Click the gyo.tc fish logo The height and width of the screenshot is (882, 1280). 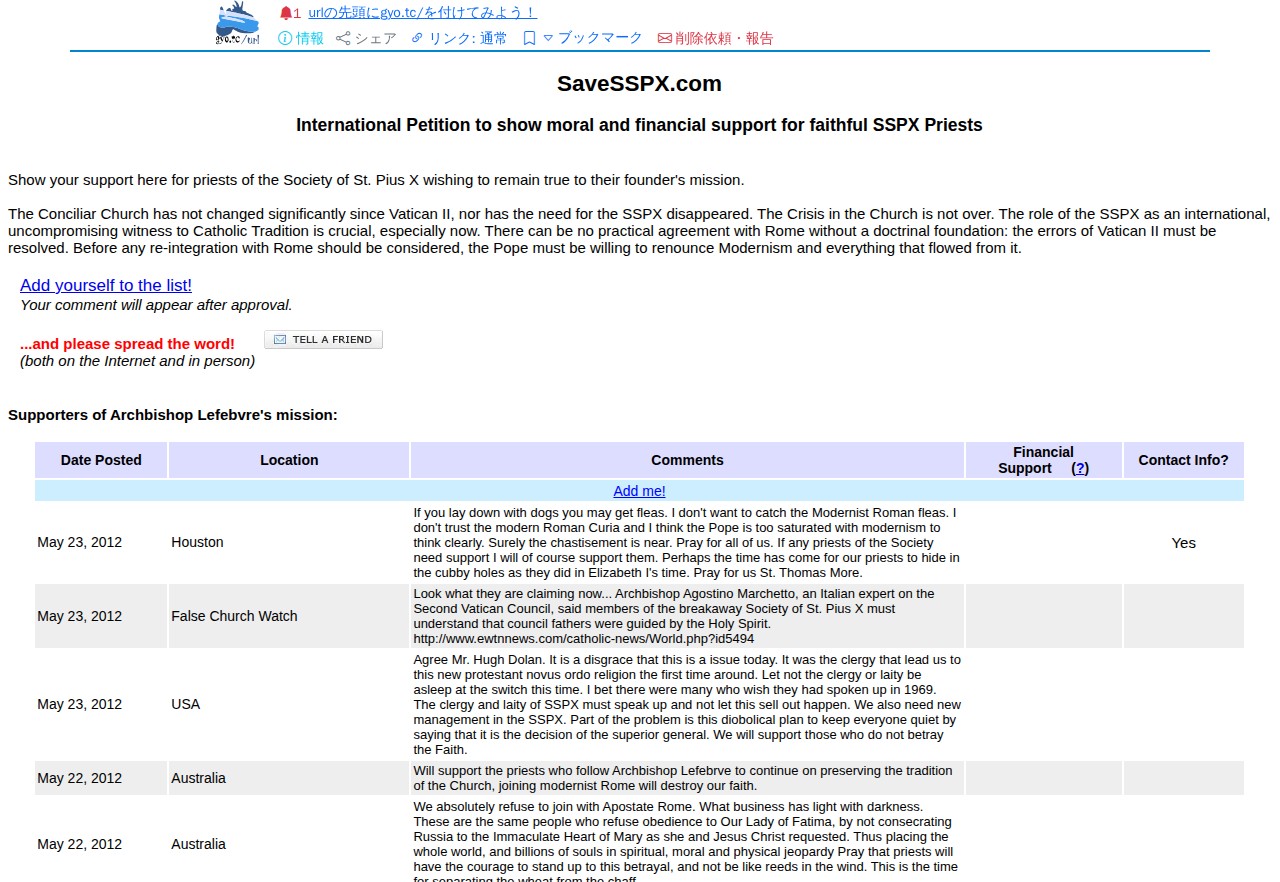pyautogui.click(x=238, y=24)
